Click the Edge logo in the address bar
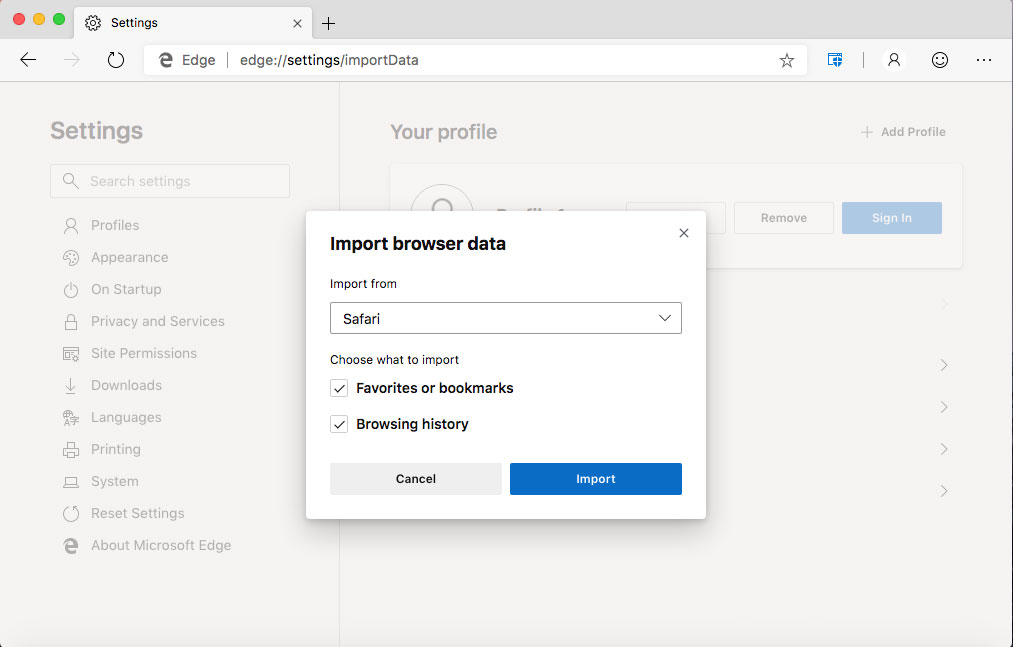 click(x=166, y=60)
